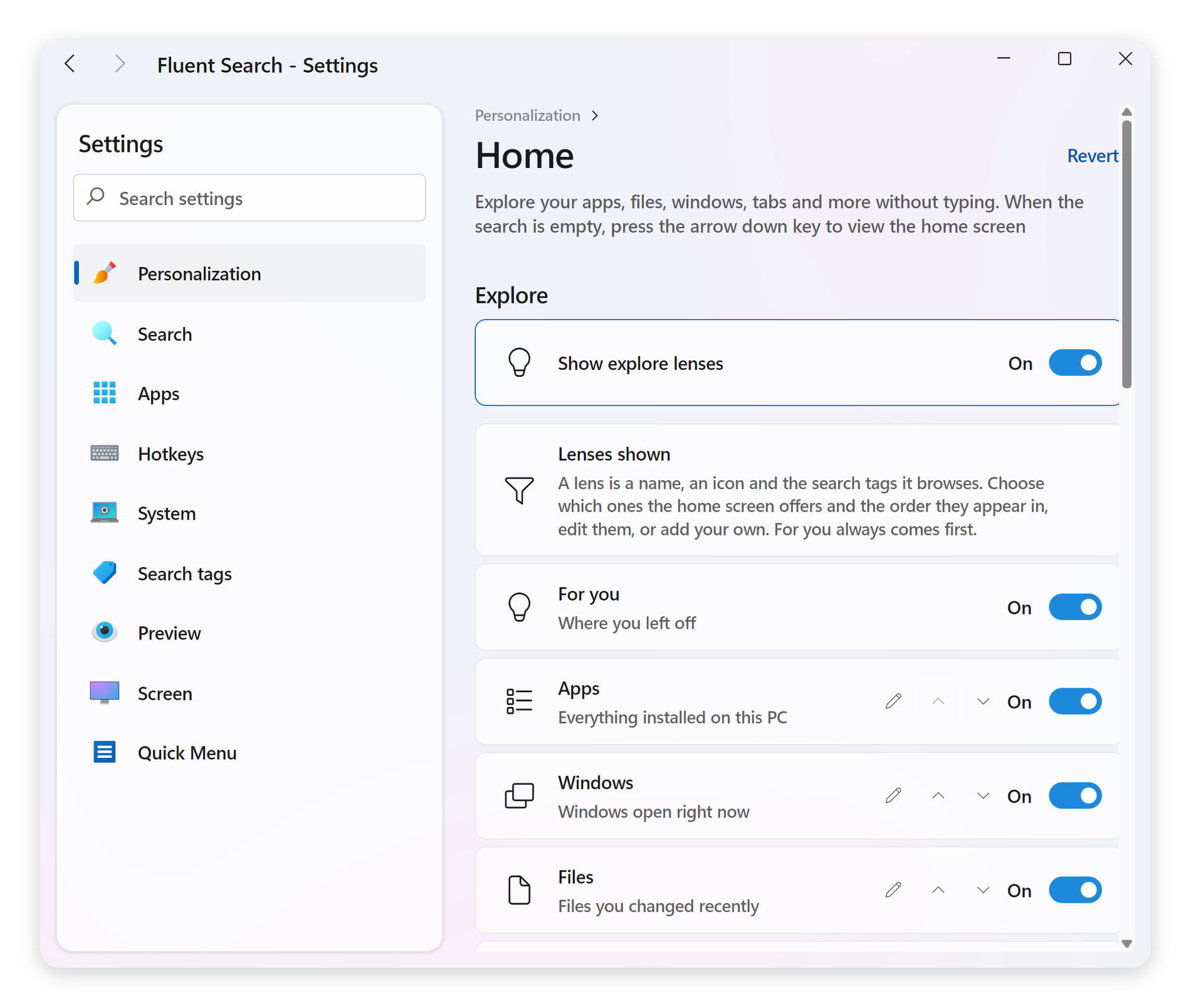Click 'Everything installed on this PC' text

pyautogui.click(x=672, y=717)
